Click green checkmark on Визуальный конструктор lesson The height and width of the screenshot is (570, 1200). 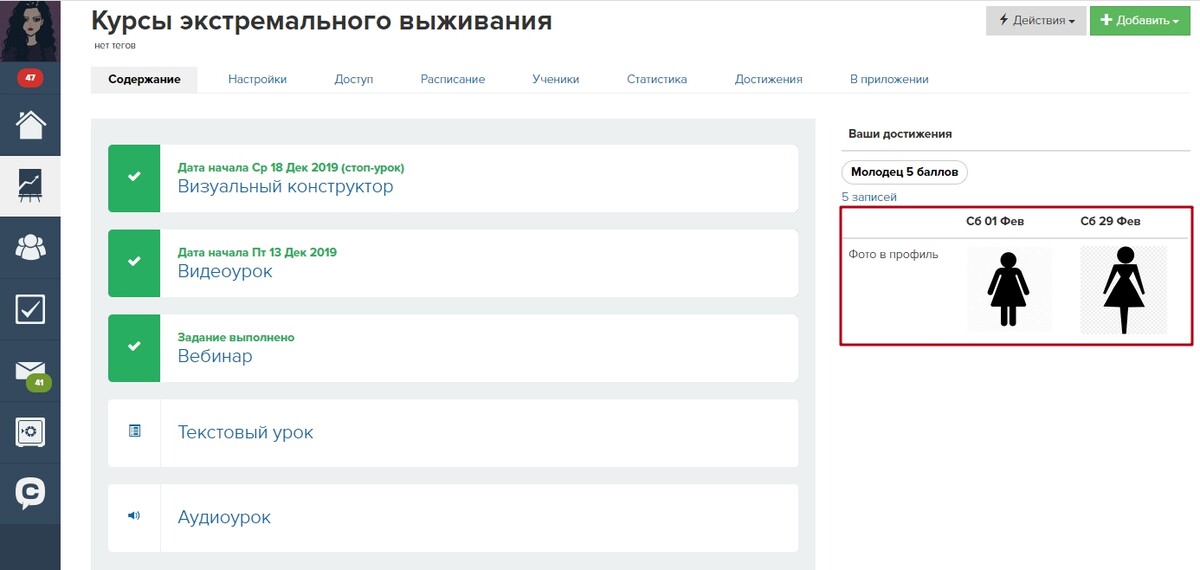134,178
